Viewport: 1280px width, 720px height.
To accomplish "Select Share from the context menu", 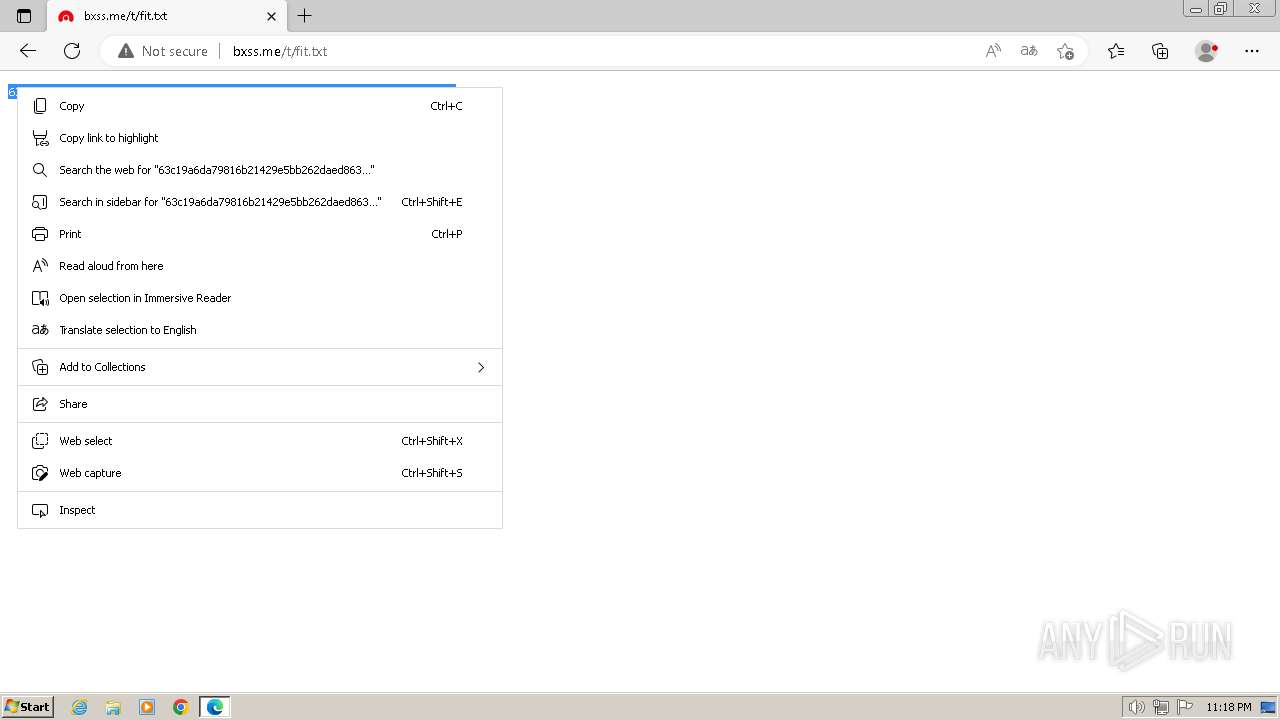I will (x=260, y=404).
